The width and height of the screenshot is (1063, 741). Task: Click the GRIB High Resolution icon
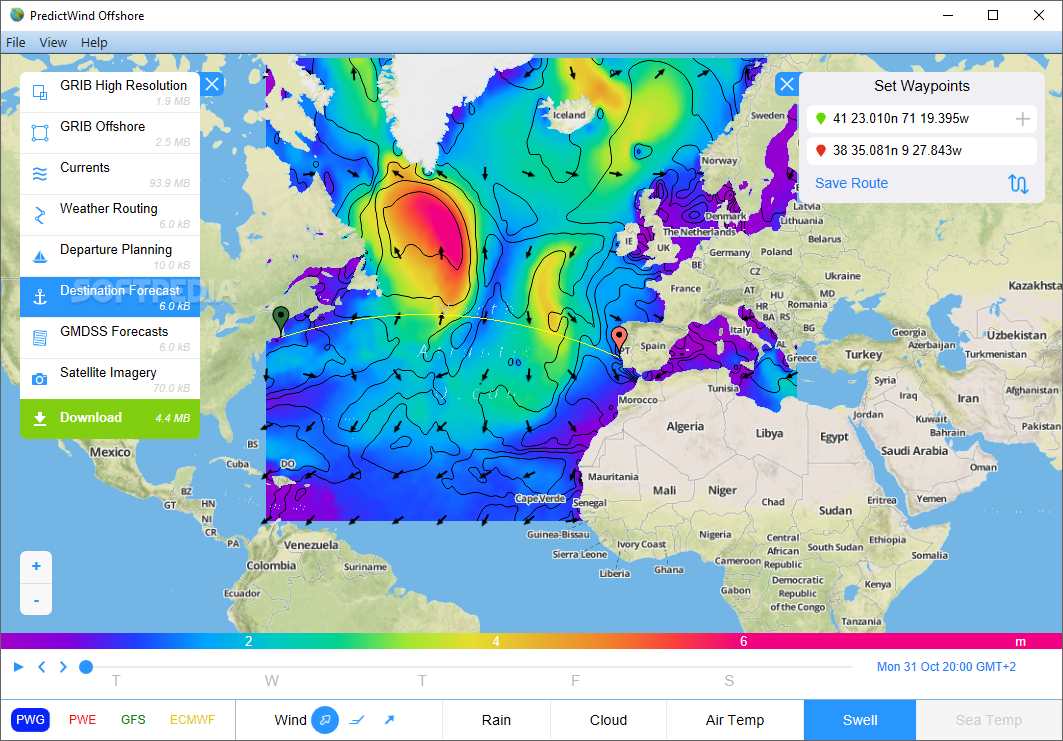40,92
